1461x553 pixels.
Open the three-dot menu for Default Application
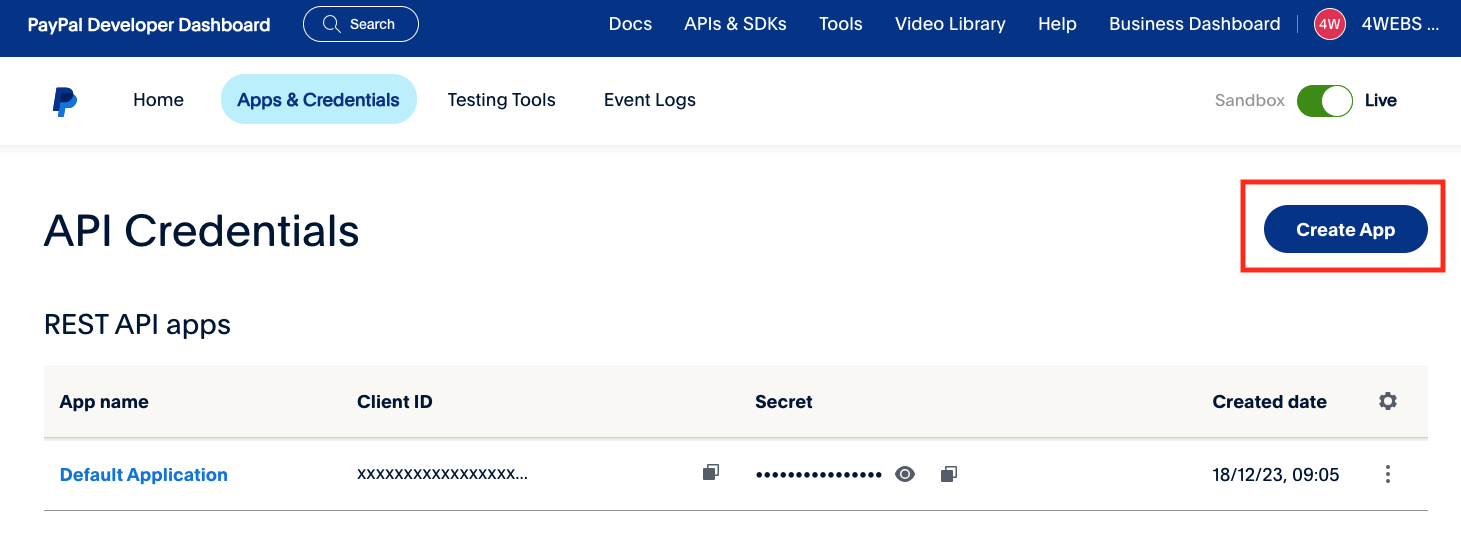(x=1388, y=474)
